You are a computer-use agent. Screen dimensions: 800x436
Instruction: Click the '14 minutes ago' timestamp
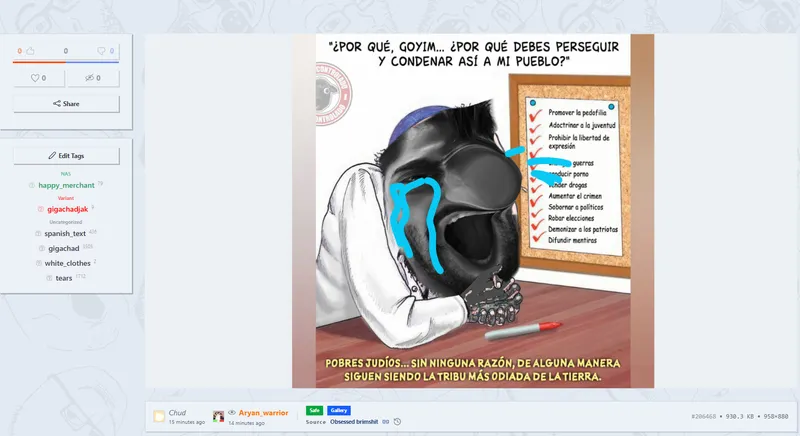[246, 423]
